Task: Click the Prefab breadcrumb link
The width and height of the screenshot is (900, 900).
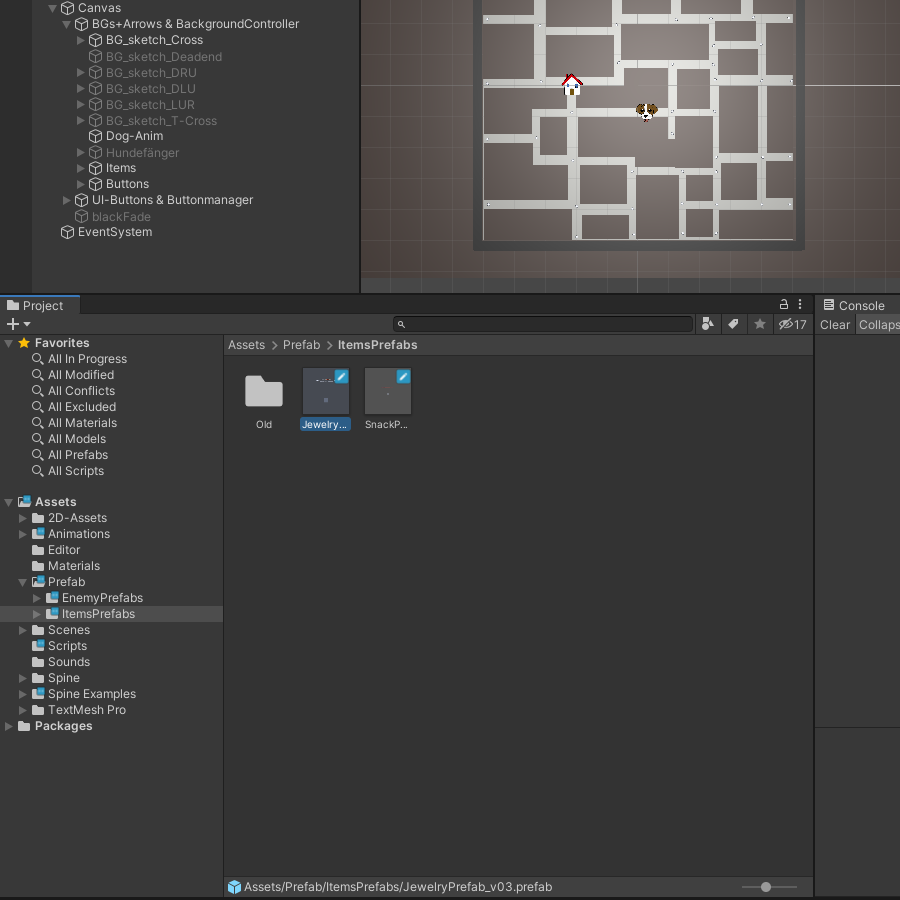Action: point(301,345)
